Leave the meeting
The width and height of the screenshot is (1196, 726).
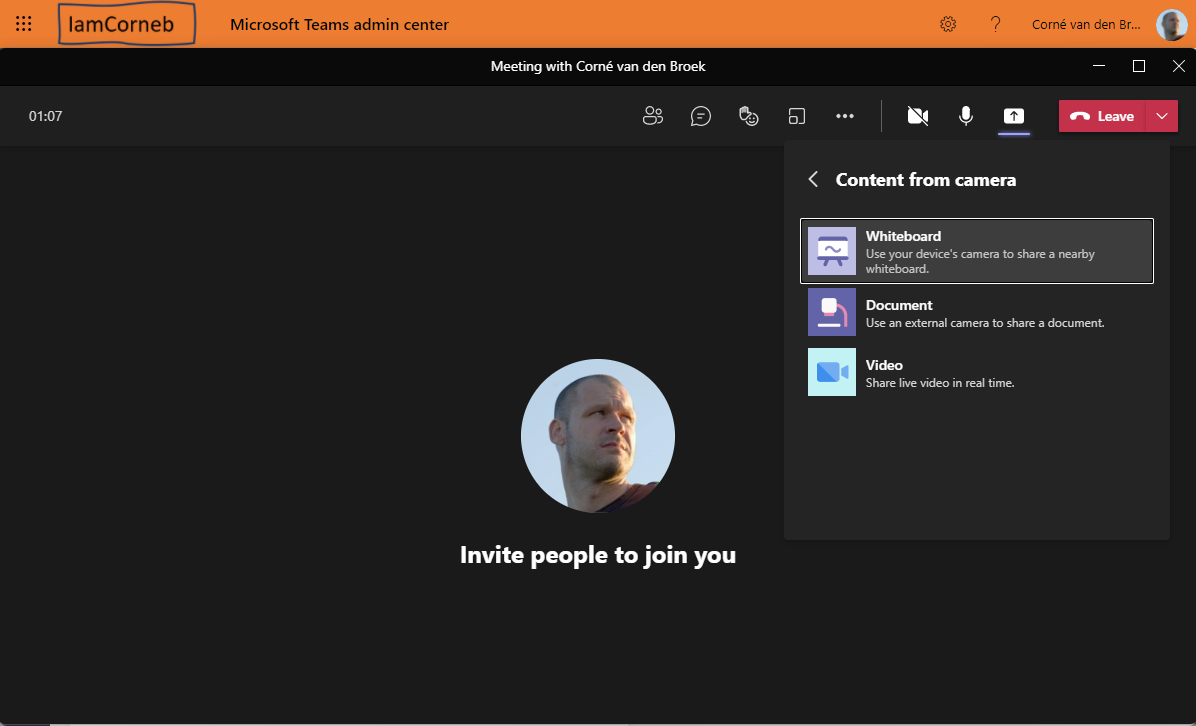tap(1102, 116)
